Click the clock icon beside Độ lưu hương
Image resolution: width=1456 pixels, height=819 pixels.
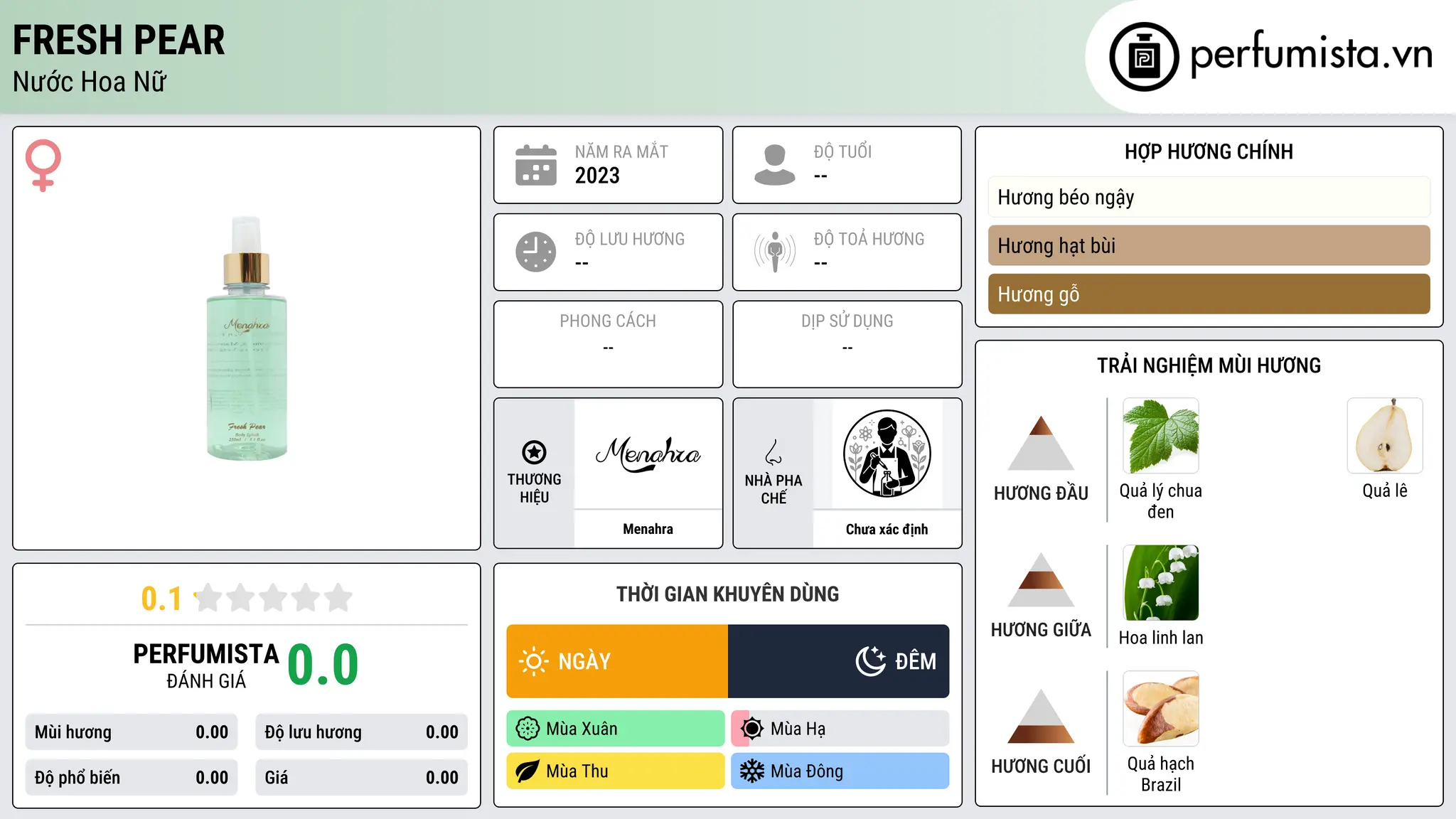click(536, 252)
